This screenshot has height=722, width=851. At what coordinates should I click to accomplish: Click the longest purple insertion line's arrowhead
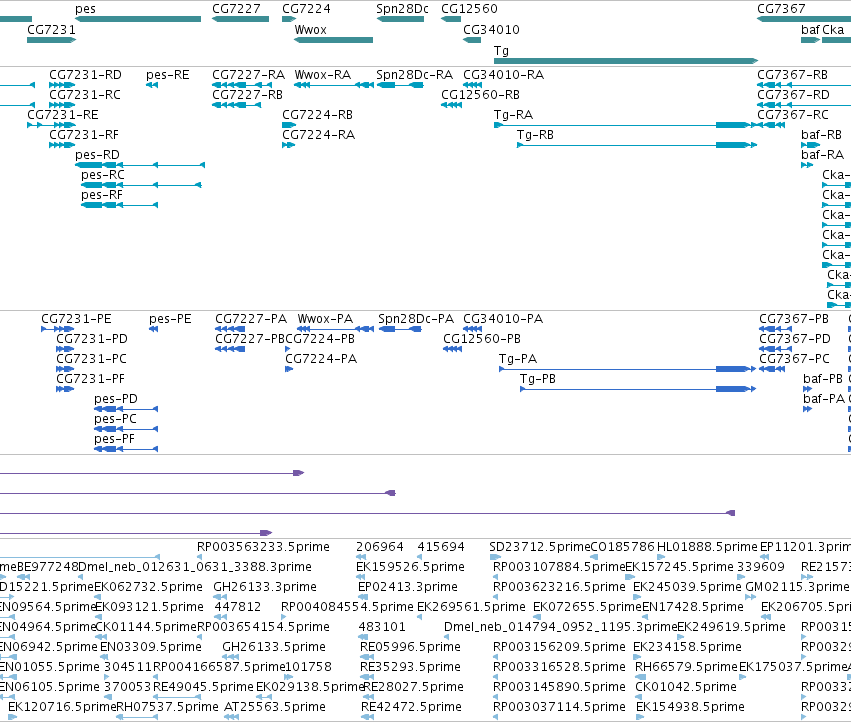click(x=731, y=513)
